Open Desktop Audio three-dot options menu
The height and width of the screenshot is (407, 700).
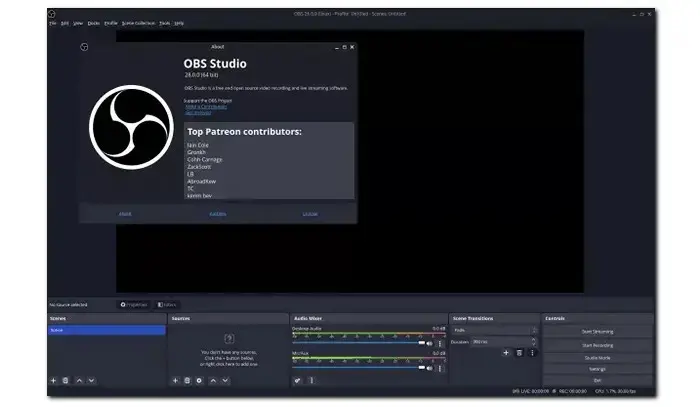point(439,343)
